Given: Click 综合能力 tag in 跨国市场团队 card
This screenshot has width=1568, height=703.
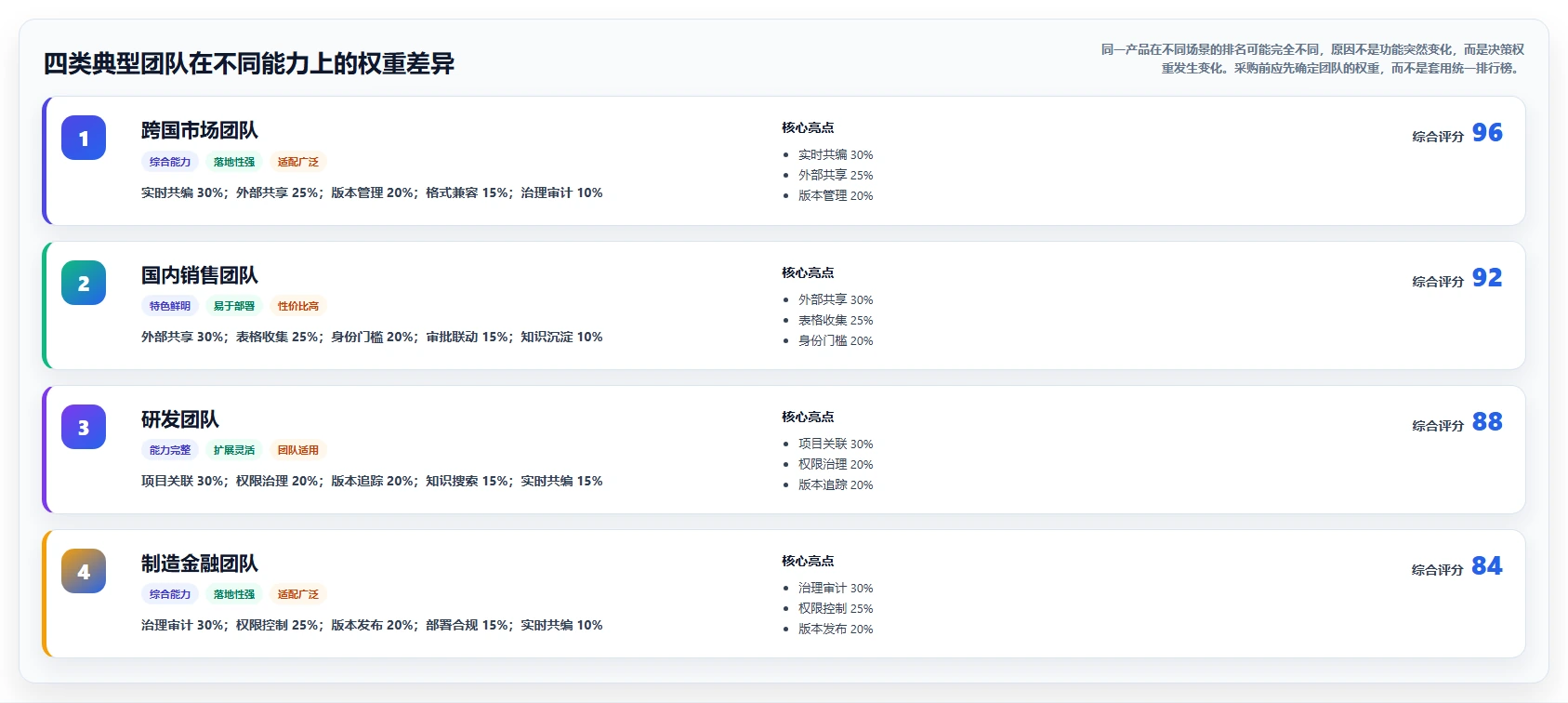Looking at the screenshot, I should (170, 162).
